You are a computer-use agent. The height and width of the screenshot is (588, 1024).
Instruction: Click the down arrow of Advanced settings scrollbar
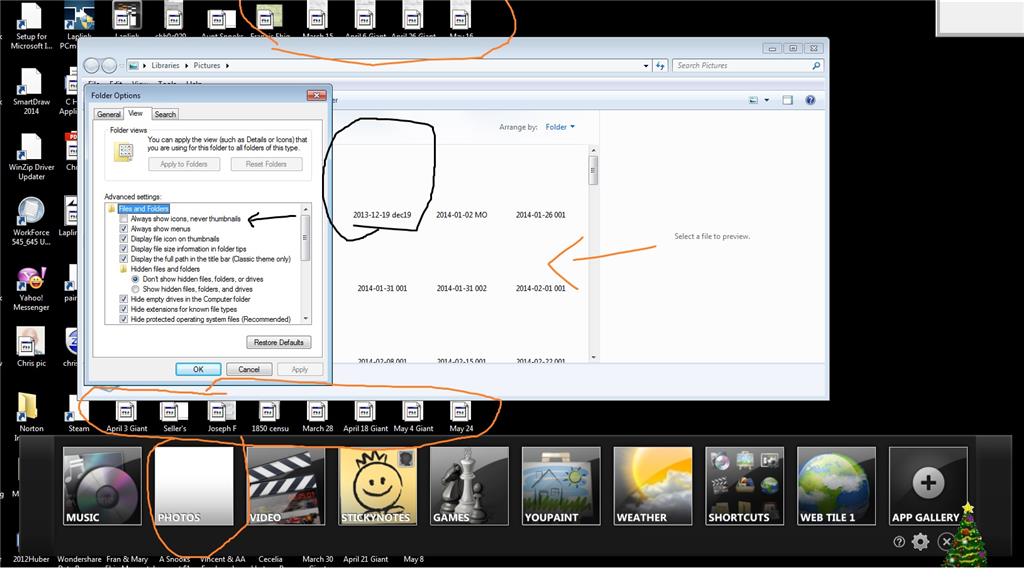coord(306,319)
